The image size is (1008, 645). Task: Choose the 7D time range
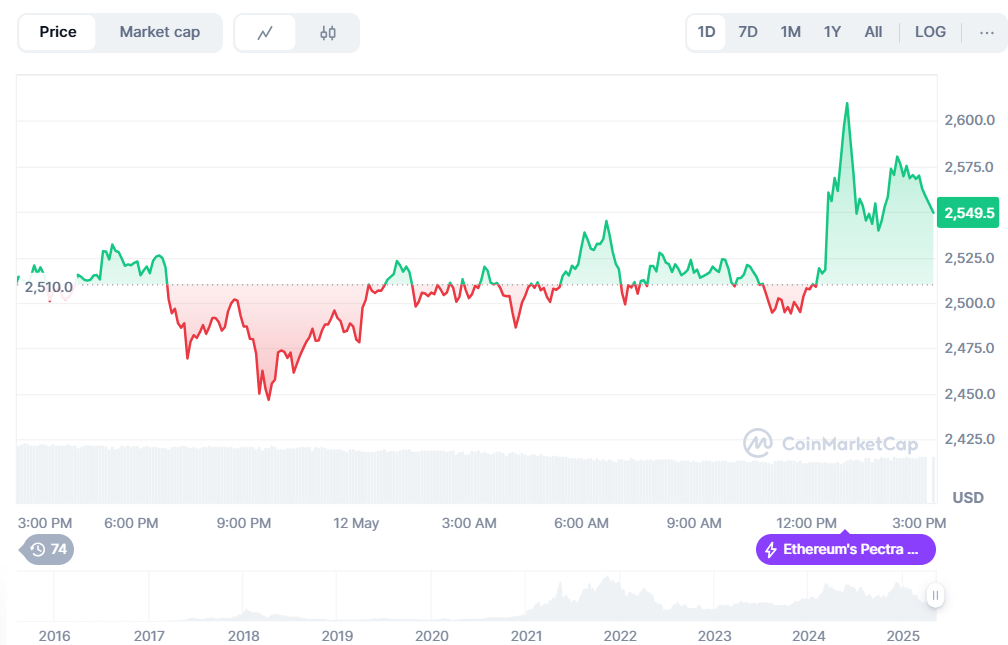[x=748, y=32]
